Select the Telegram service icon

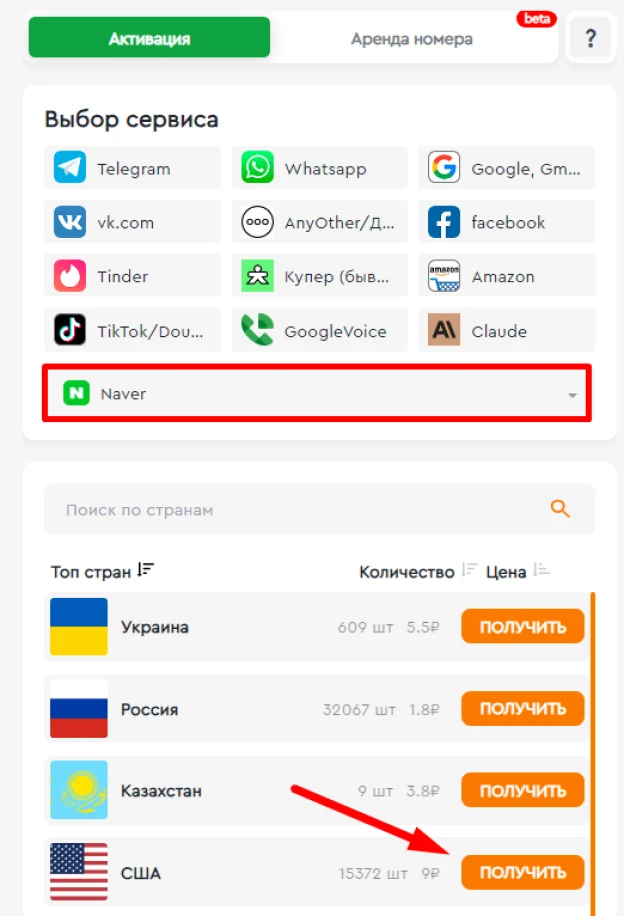[70, 168]
